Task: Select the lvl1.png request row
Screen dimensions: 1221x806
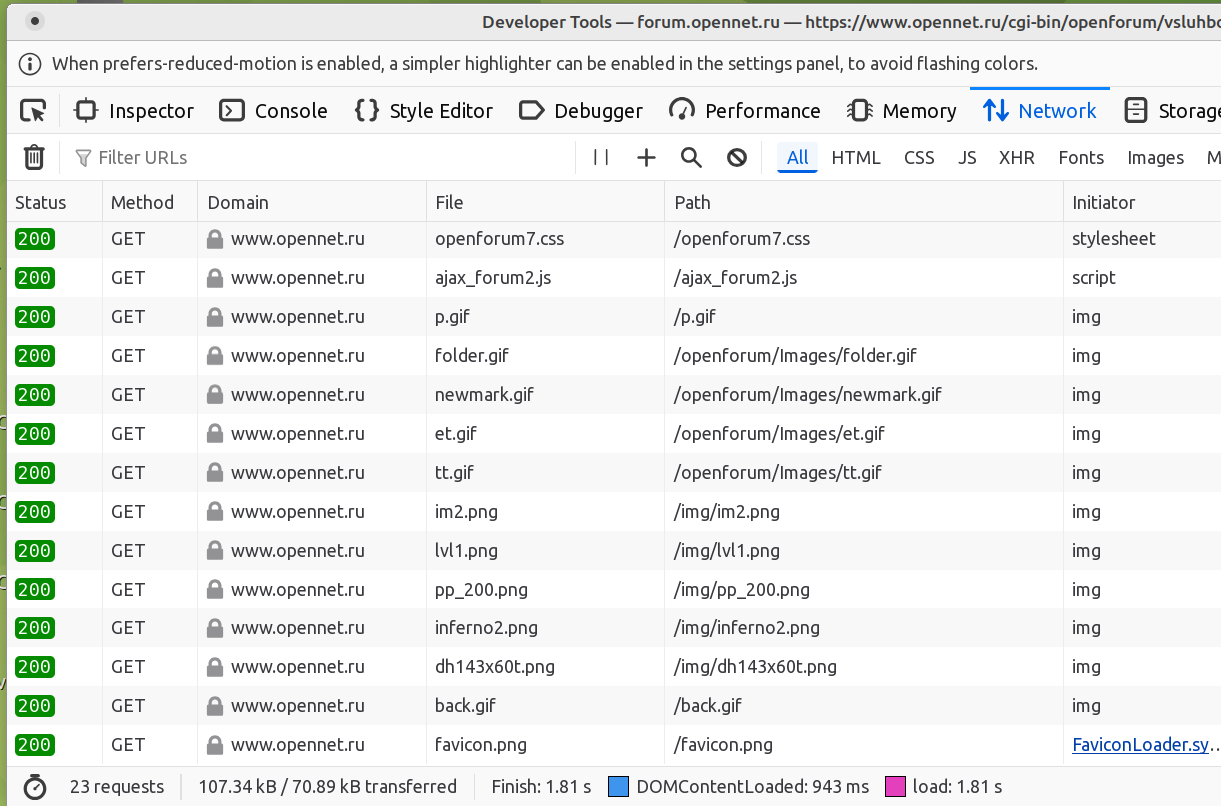Action: coord(614,551)
